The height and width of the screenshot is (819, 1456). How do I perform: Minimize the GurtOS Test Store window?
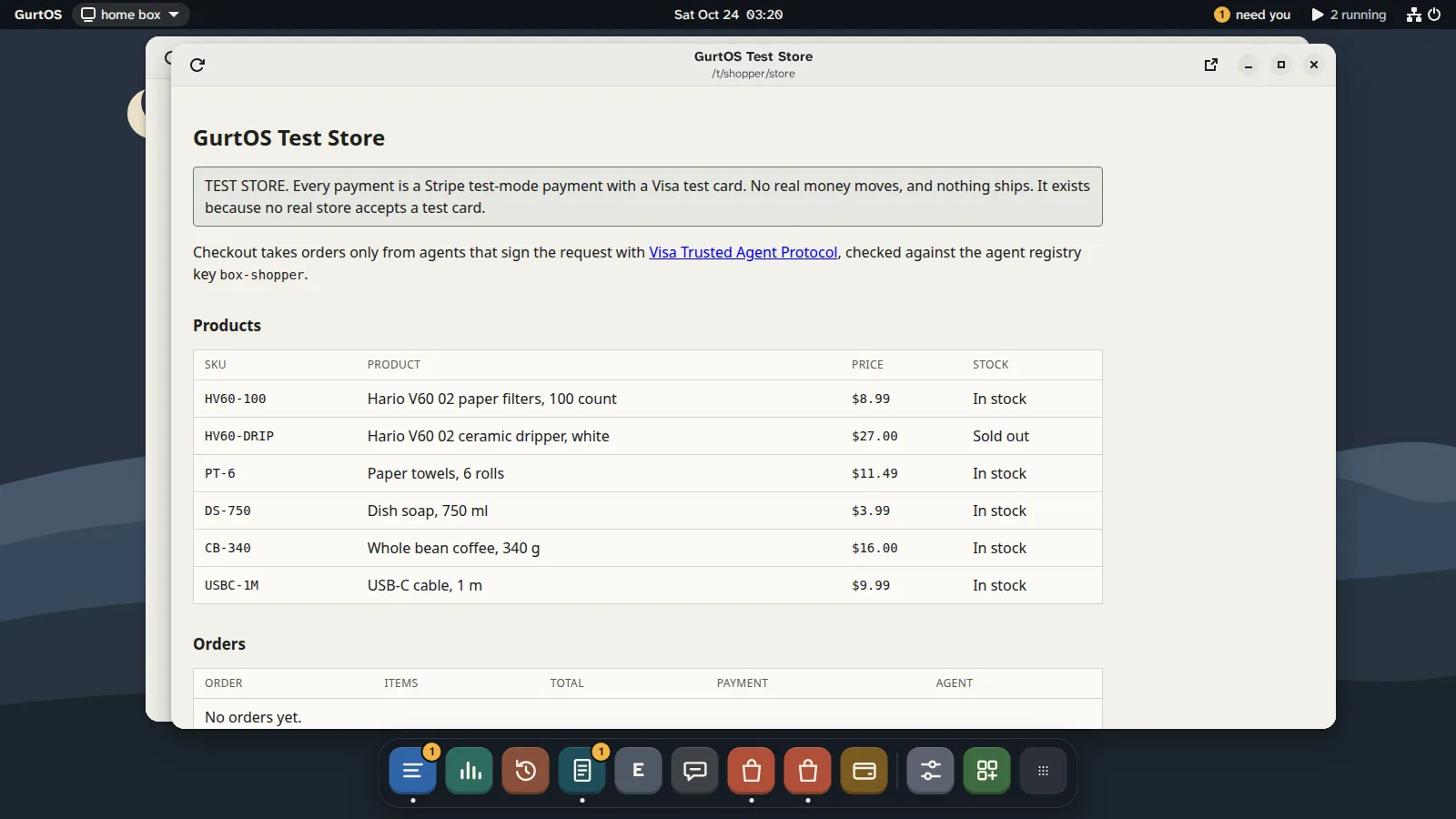click(x=1249, y=65)
